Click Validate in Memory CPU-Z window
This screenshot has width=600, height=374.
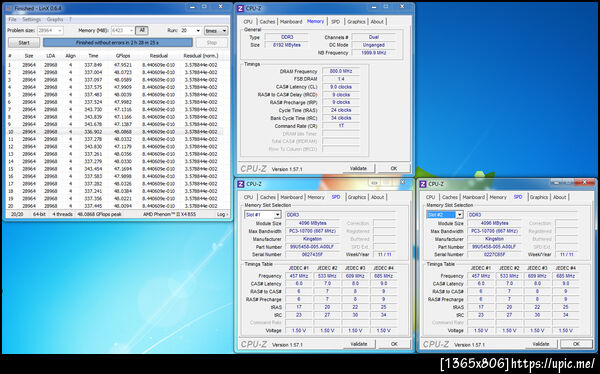click(x=359, y=168)
